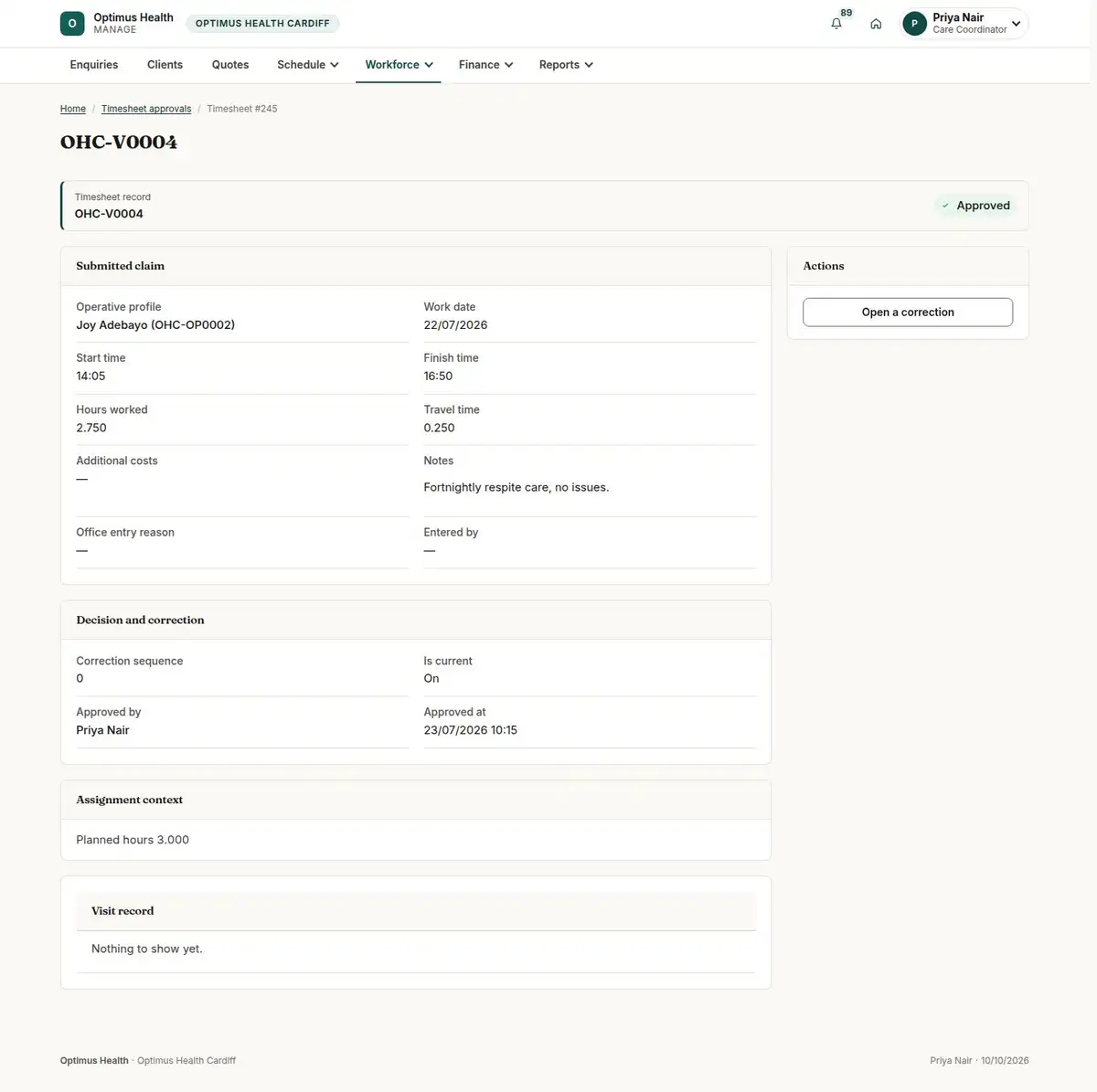Click the Optimus Health Cardiff badge
Image resolution: width=1097 pixels, height=1092 pixels.
pos(262,24)
